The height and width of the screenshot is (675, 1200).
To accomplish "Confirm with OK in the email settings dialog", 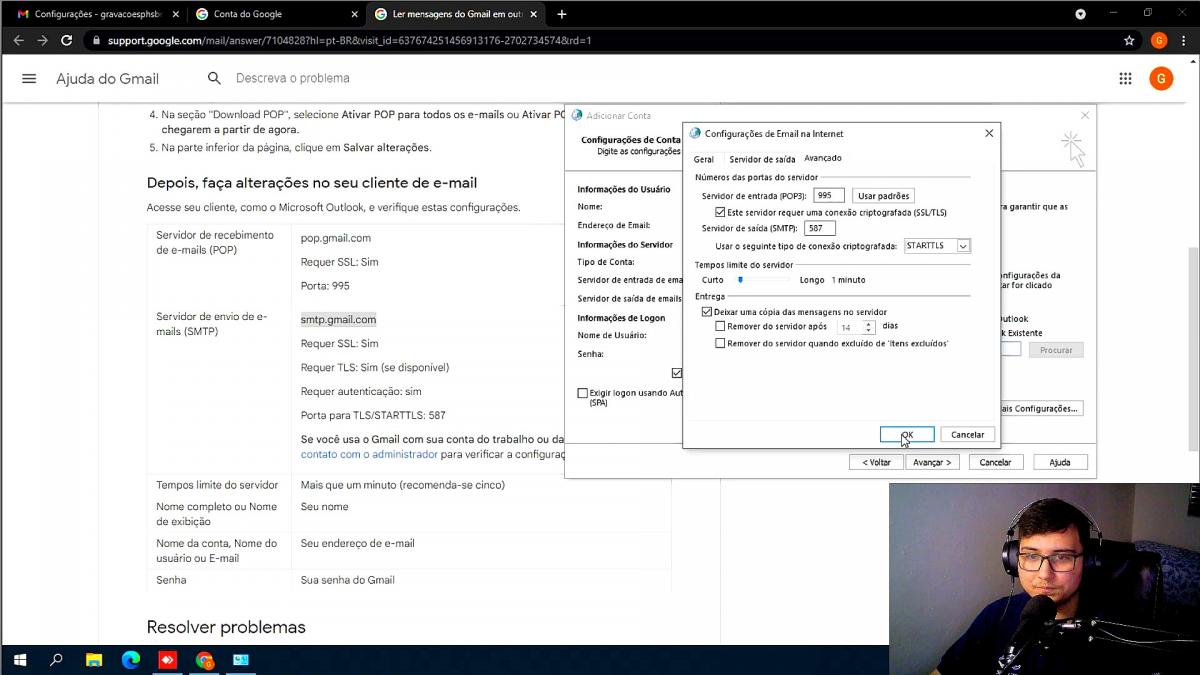I will [x=907, y=434].
